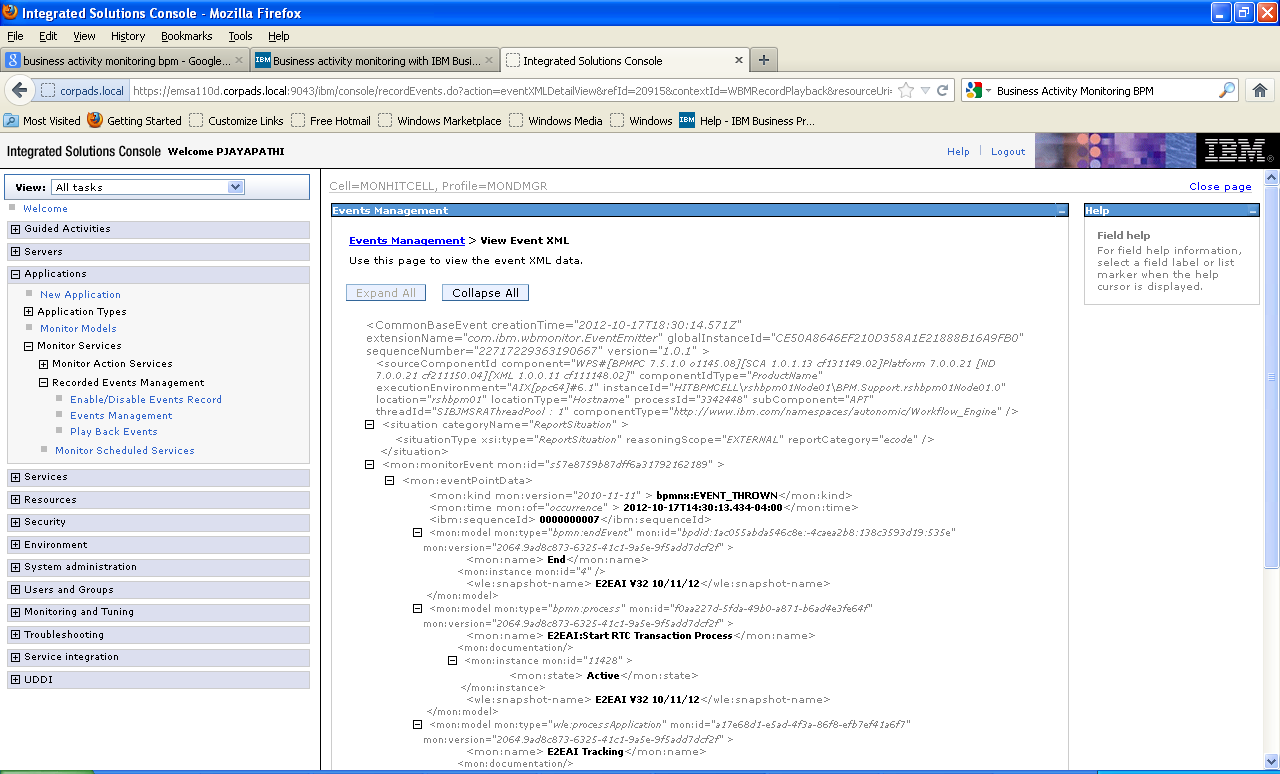Expand the Troubleshooting section
The height and width of the screenshot is (774, 1280).
[15, 635]
